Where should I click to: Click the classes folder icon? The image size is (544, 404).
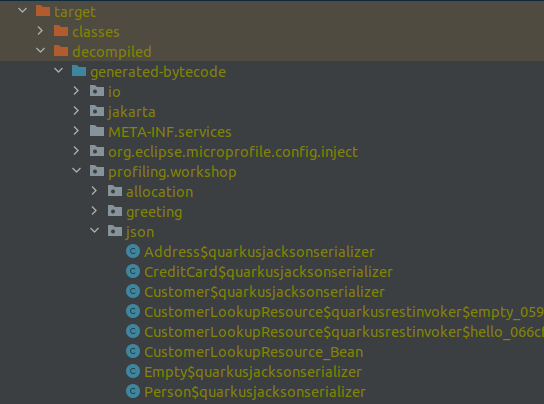pyautogui.click(x=61, y=31)
